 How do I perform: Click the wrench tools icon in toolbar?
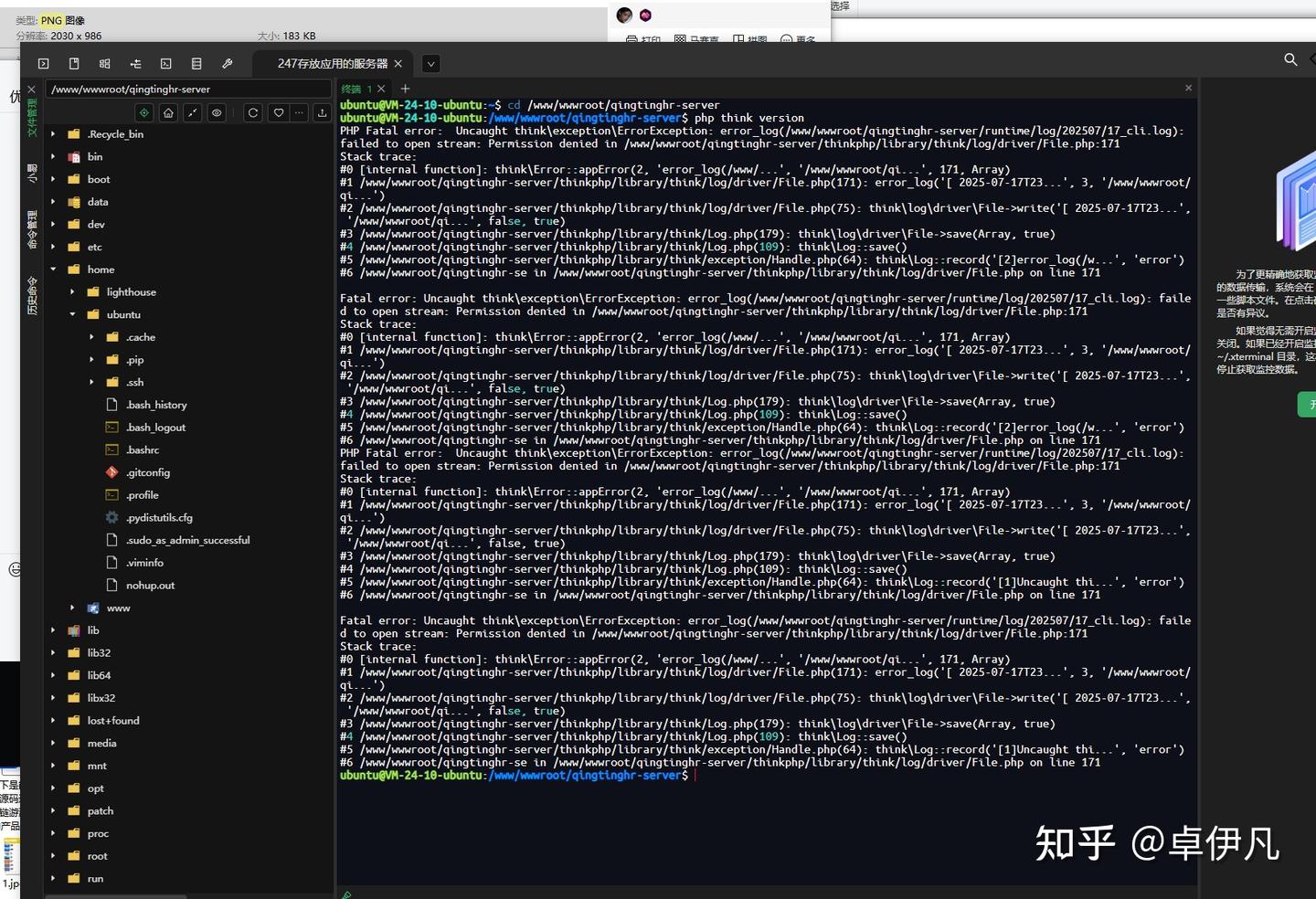pyautogui.click(x=228, y=63)
